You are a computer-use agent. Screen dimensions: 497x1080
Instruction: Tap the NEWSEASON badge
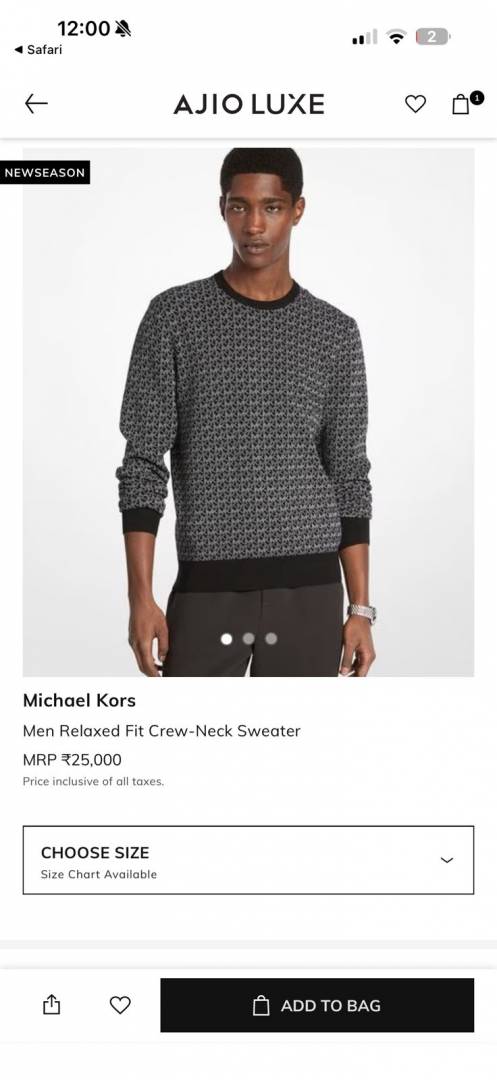coord(45,172)
